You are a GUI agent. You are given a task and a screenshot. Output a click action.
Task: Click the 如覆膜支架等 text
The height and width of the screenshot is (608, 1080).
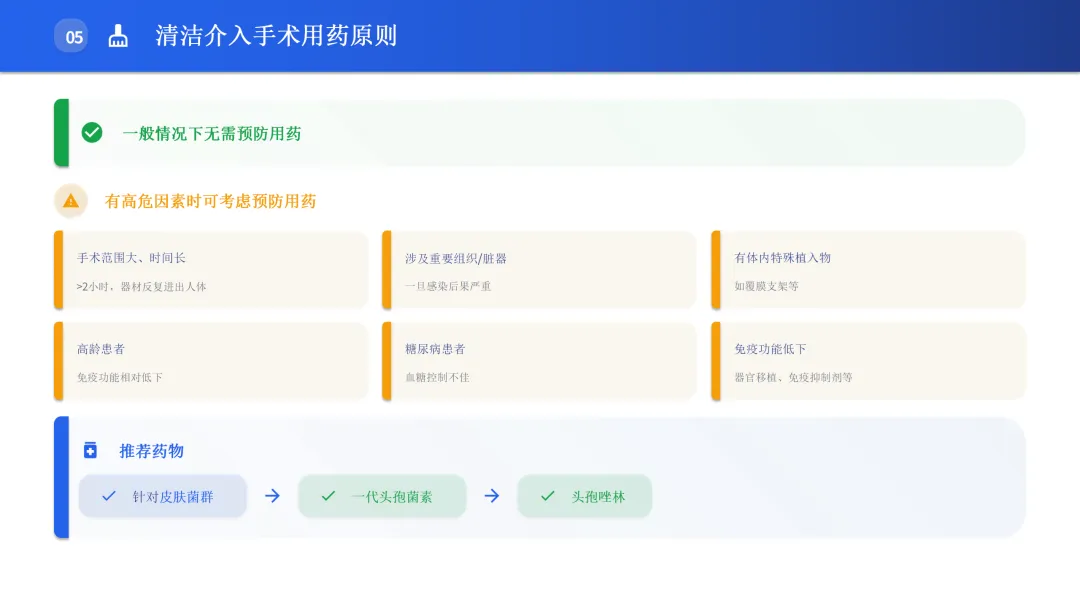coord(767,286)
